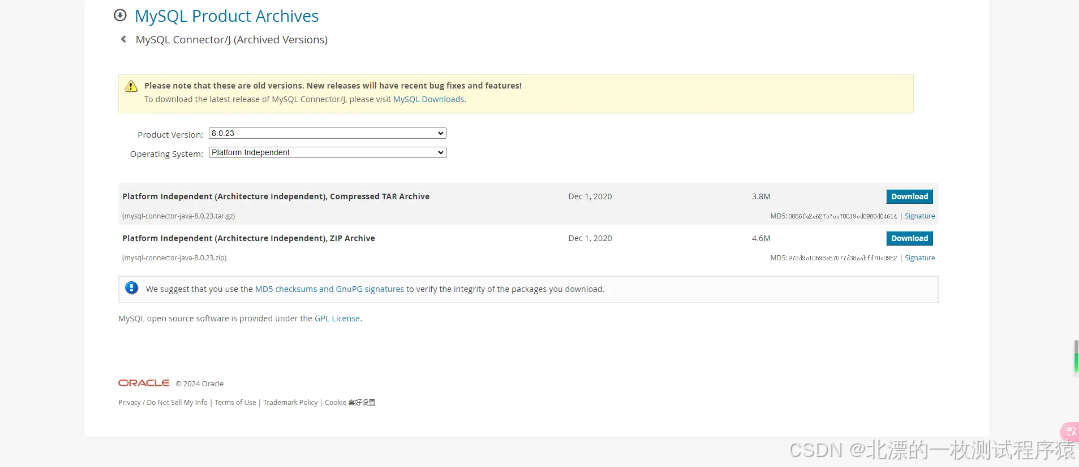Viewport: 1079px width, 467px height.
Task: Click the ZIP Archive title text
Action: (248, 239)
